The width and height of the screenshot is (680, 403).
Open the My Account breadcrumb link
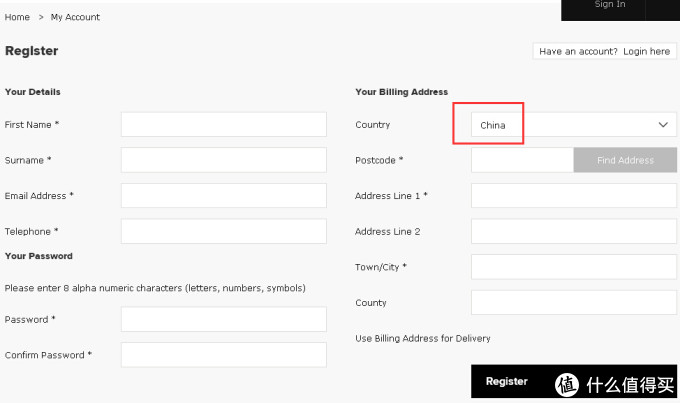(75, 17)
